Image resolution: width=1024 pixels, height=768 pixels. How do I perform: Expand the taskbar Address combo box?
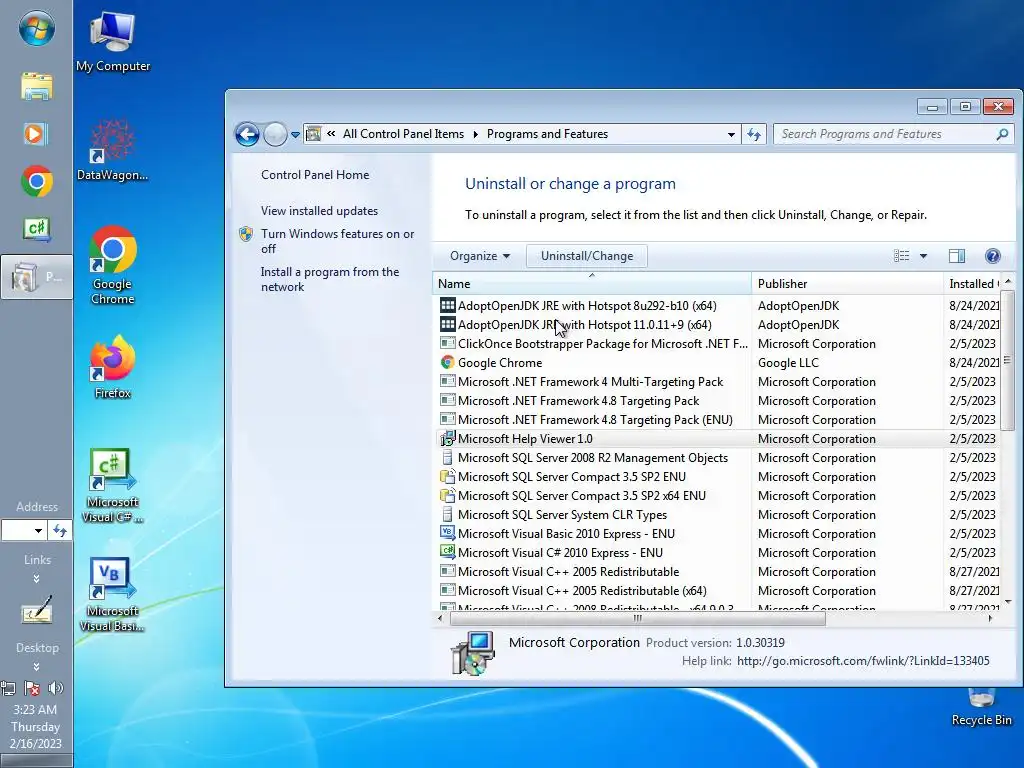39,530
